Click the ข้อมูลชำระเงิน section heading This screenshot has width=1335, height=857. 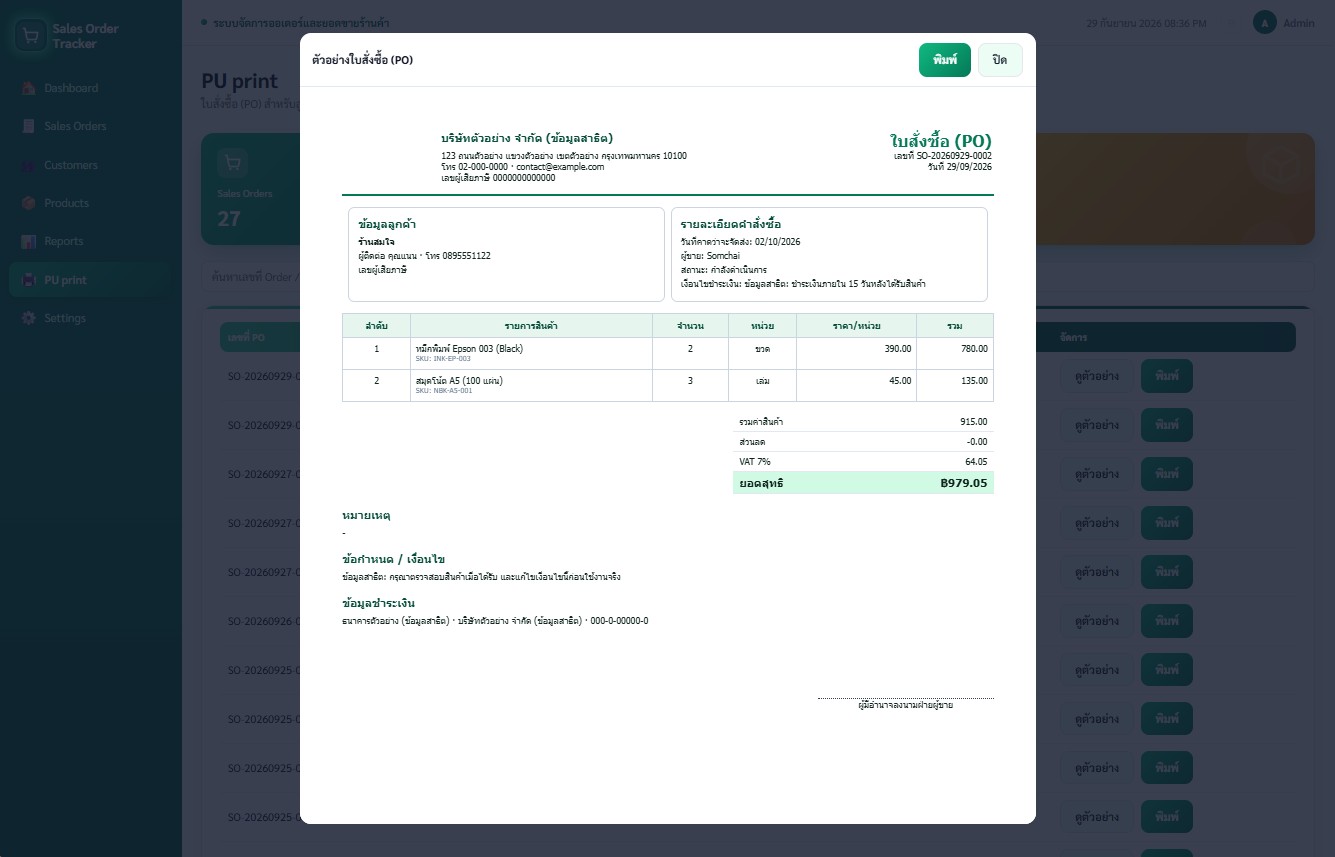tap(378, 603)
